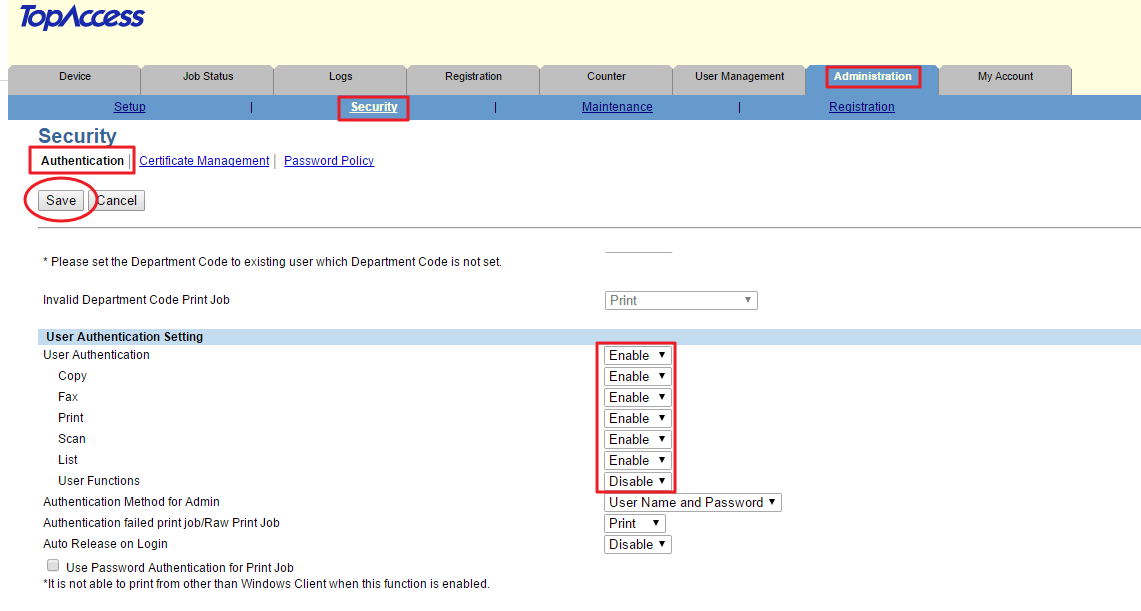Open the Invalid Department Code Print Job dropdown
This screenshot has height=611, width=1141.
pos(681,300)
